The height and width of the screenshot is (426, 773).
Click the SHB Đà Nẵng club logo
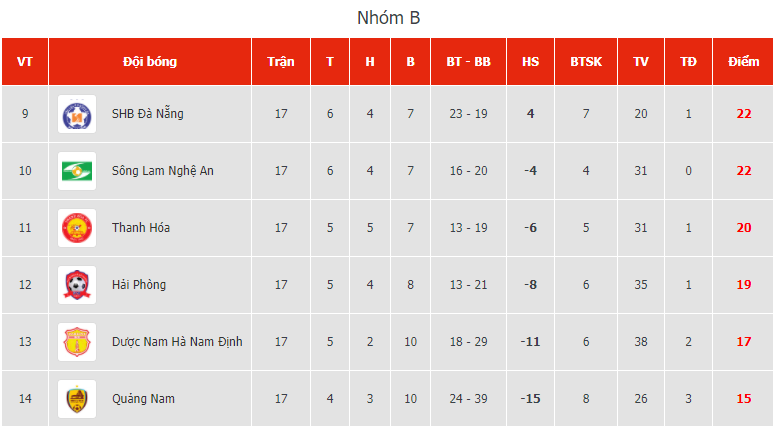(77, 114)
